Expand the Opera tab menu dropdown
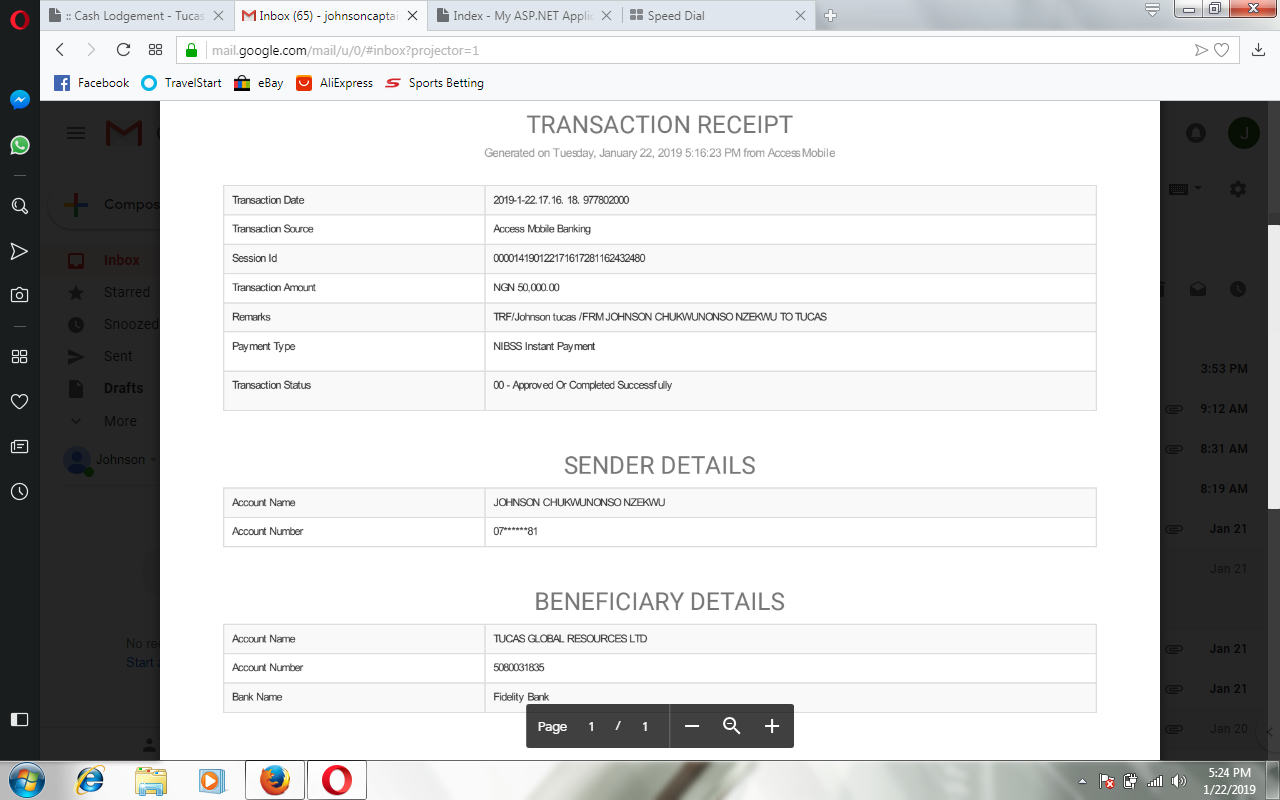Screen dimensions: 1280x800 pyautogui.click(x=1152, y=10)
